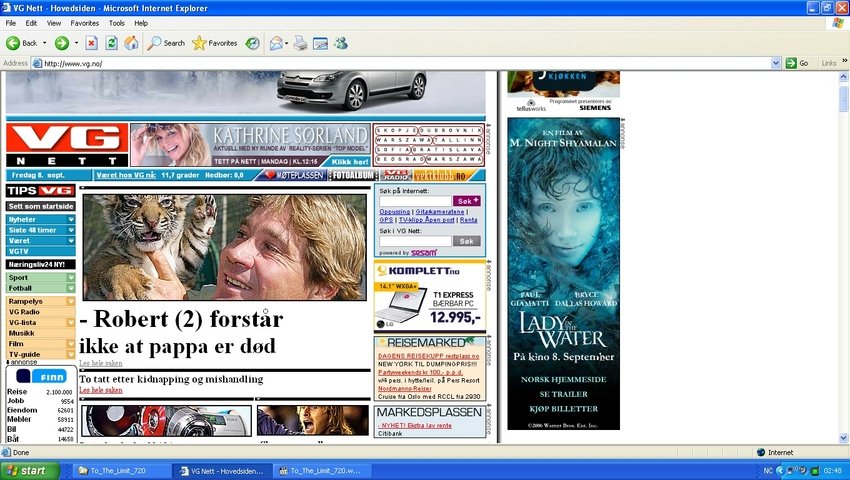Open Musikk sidebar link

pos(41,333)
